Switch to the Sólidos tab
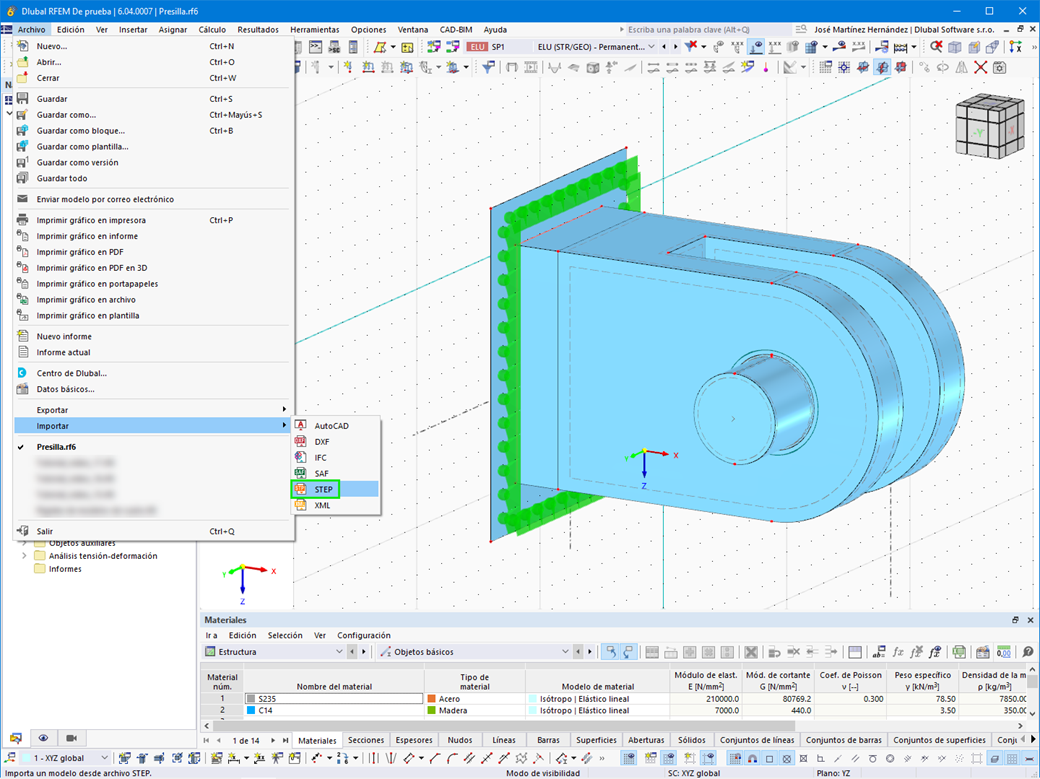The height and width of the screenshot is (779, 1040). (691, 740)
